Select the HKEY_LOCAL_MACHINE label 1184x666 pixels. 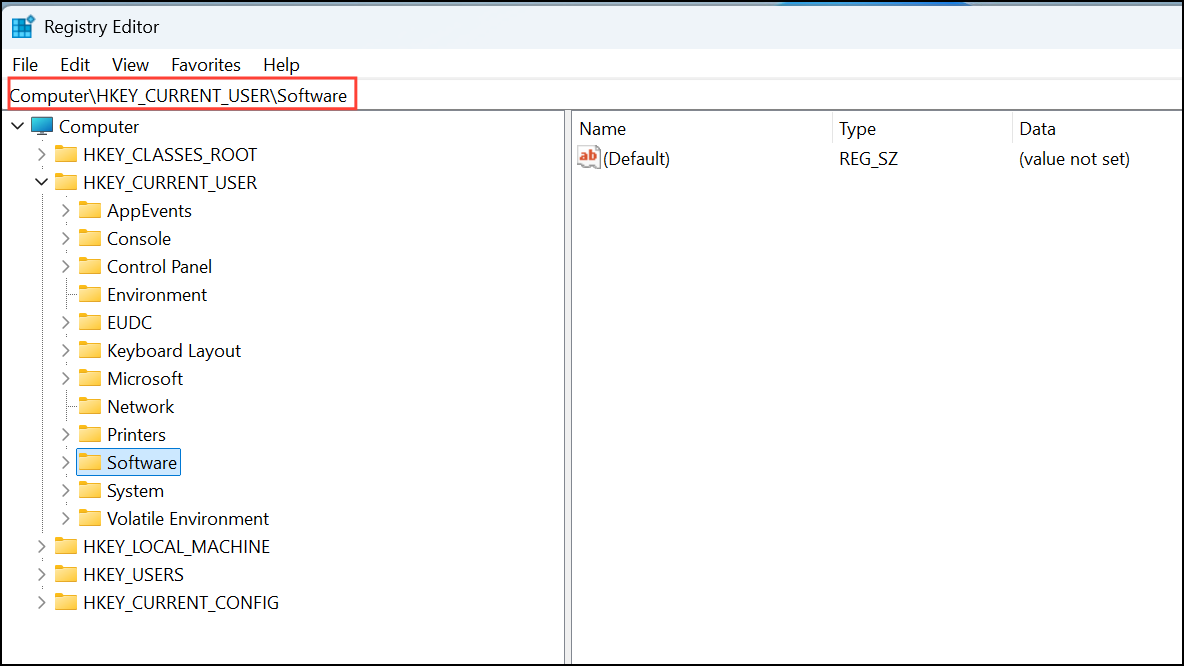[x=176, y=547]
